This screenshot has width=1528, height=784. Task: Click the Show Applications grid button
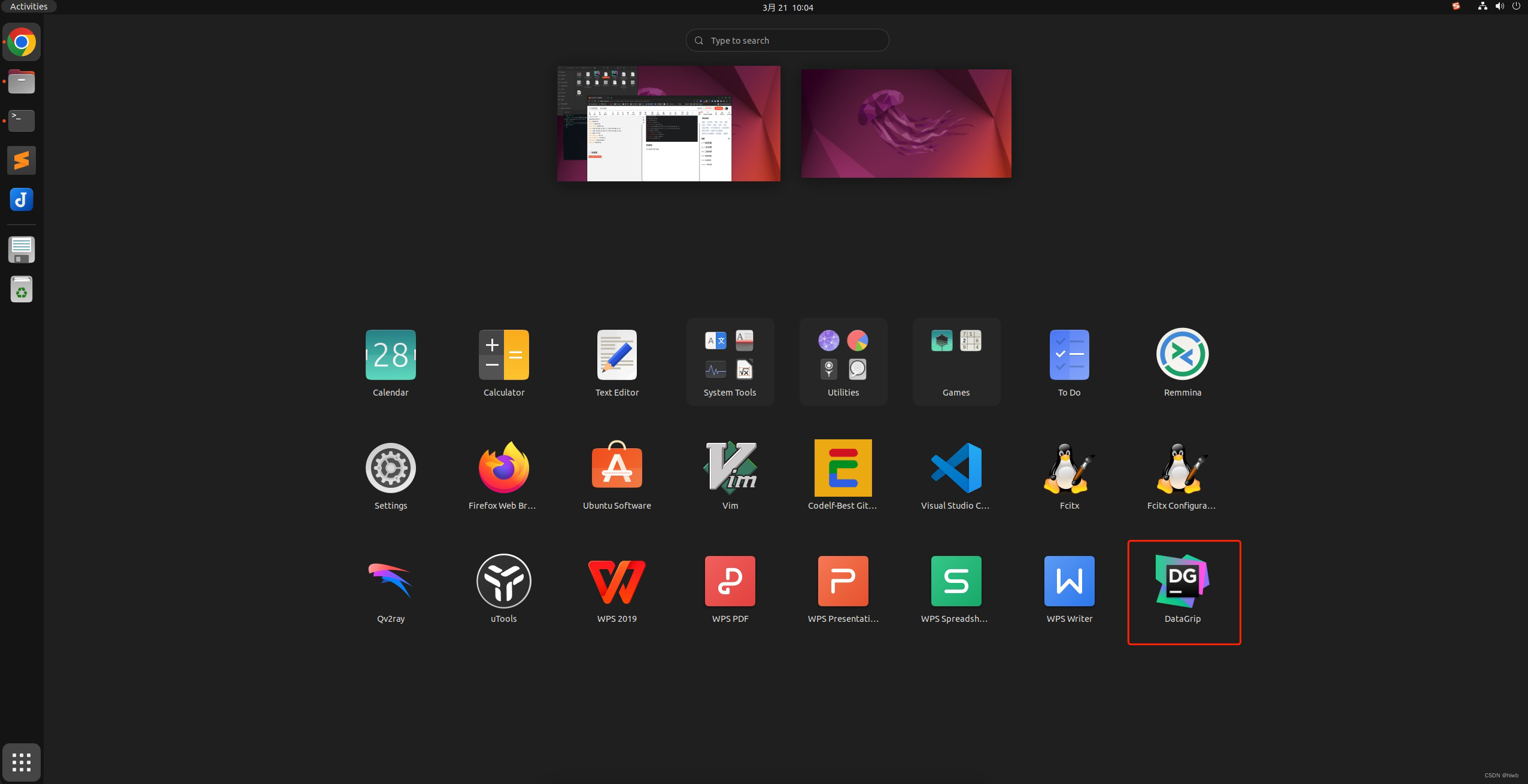[22, 762]
